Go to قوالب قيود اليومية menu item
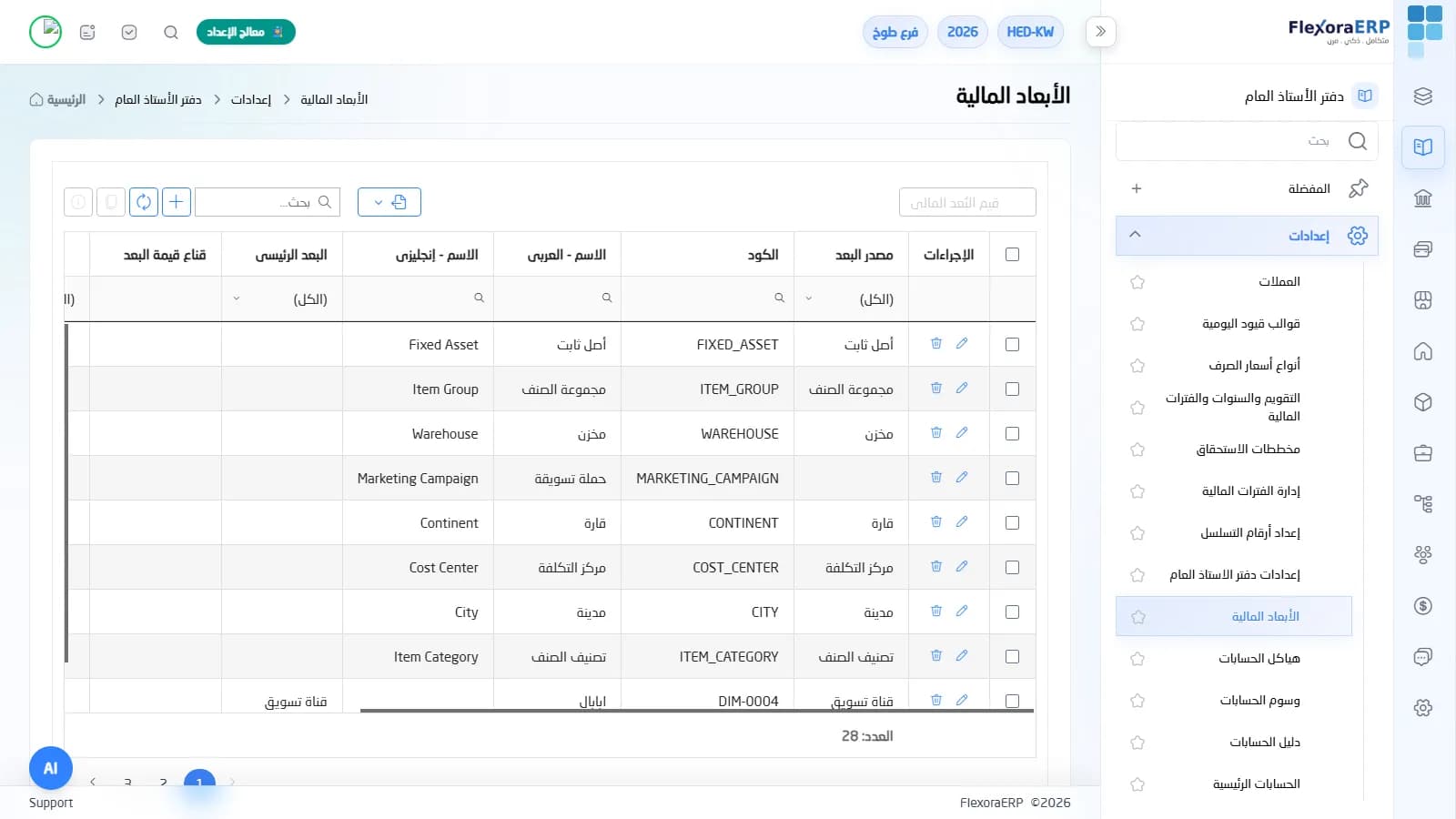 click(x=1251, y=323)
